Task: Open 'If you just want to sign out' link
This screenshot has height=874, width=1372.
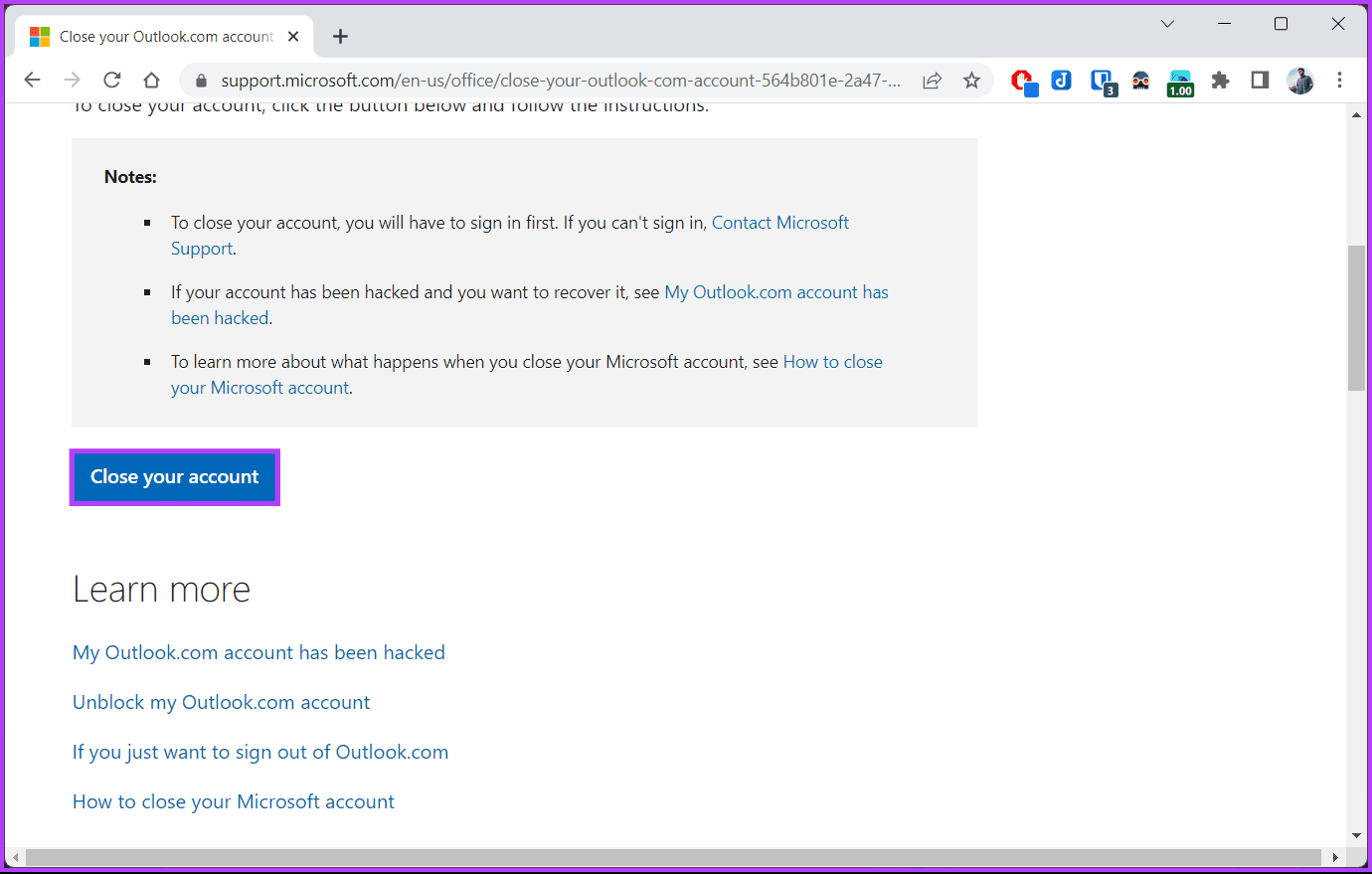Action: [x=260, y=753]
